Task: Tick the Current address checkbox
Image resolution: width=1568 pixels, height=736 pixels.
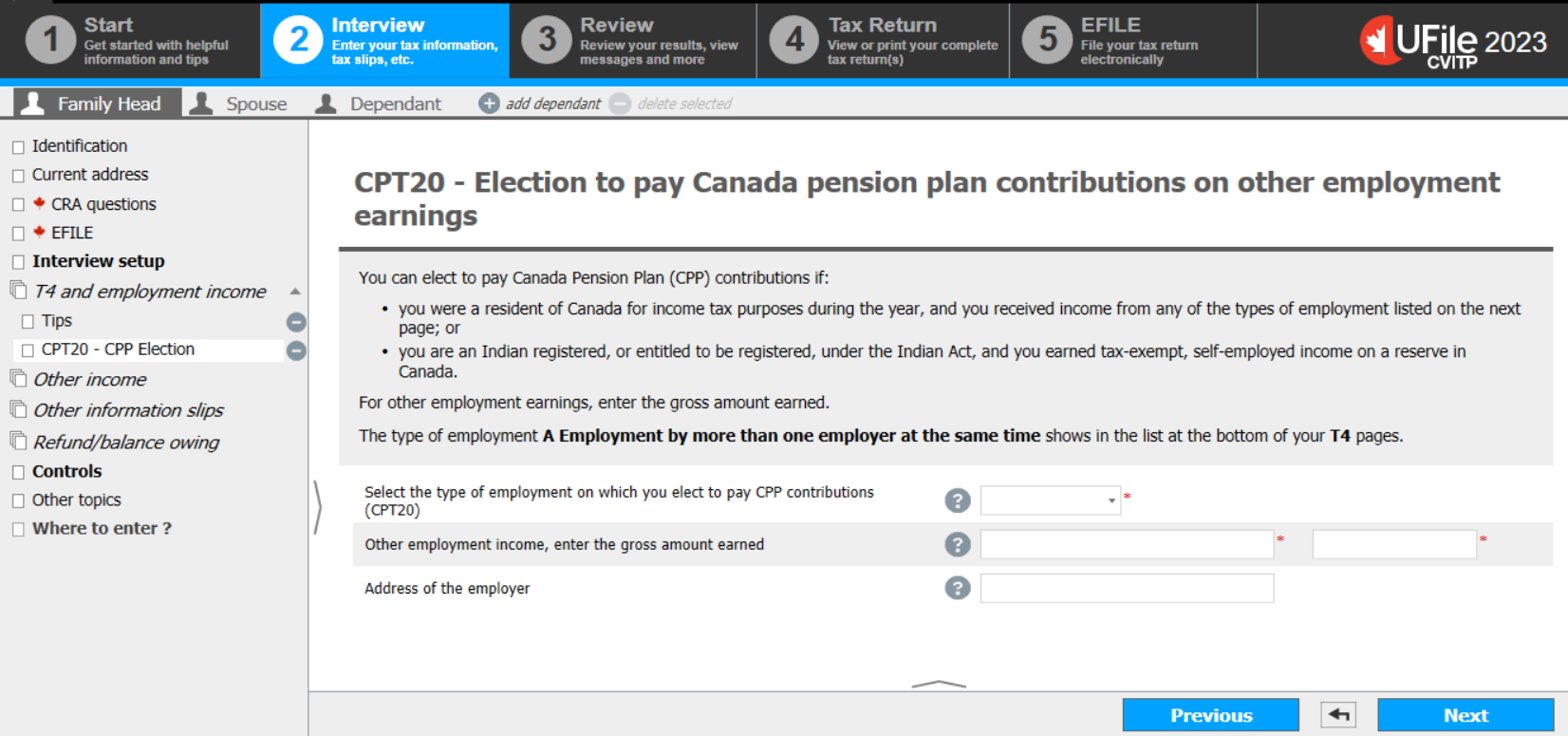Action: [x=18, y=176]
